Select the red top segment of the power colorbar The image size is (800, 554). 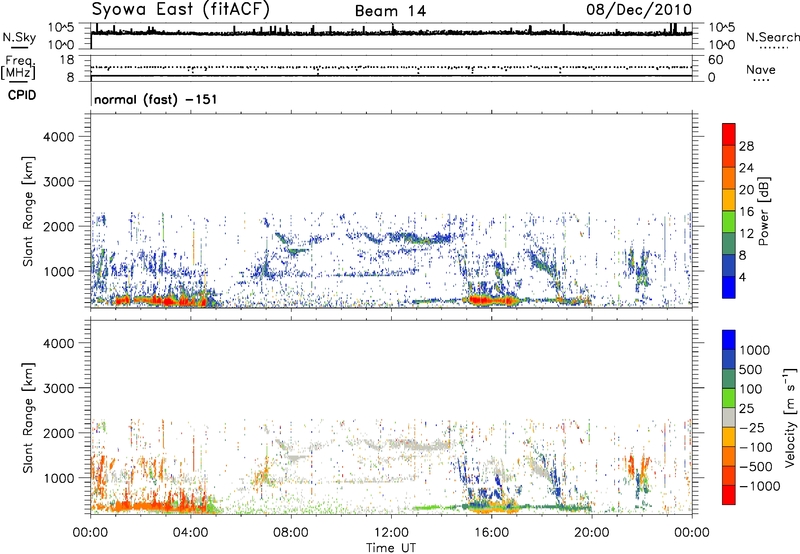(729, 134)
